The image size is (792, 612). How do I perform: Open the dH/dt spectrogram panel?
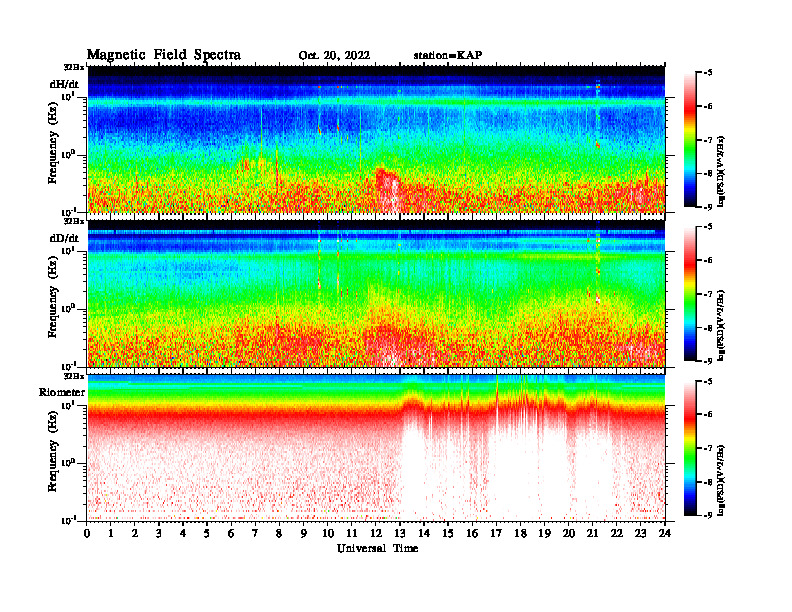click(x=376, y=139)
